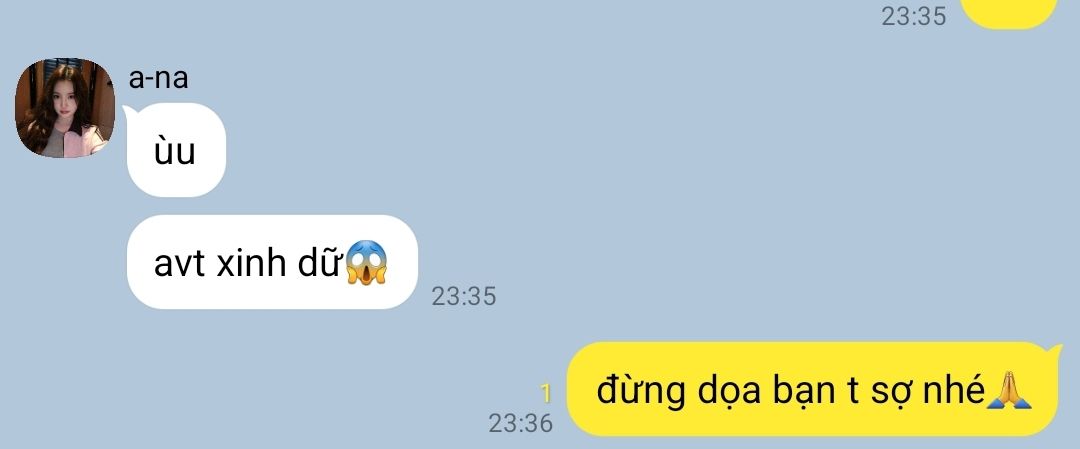Screen dimensions: 1080x449
Task: Click the word "avt" in the message
Action: (x=179, y=264)
